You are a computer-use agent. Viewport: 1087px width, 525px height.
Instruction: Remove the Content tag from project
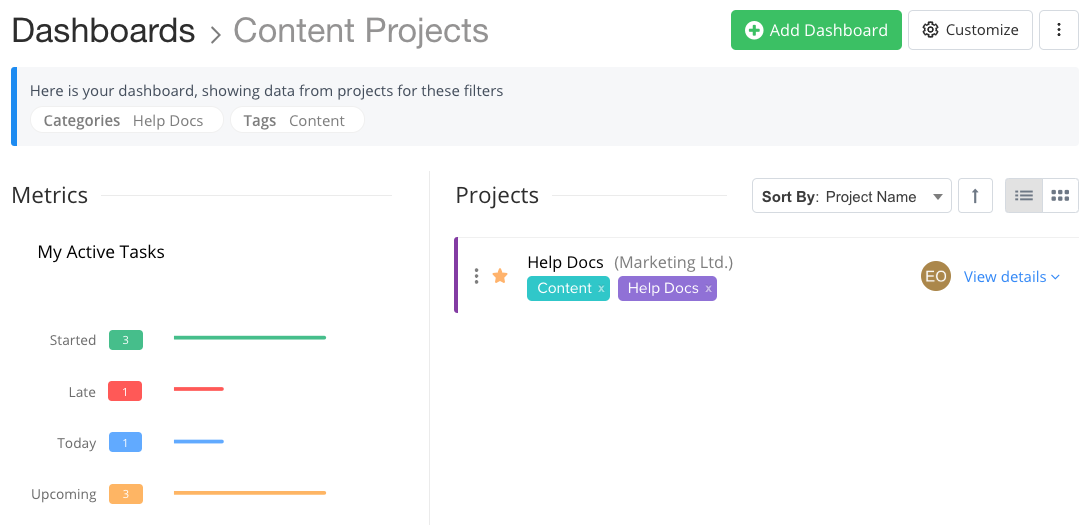tap(601, 289)
